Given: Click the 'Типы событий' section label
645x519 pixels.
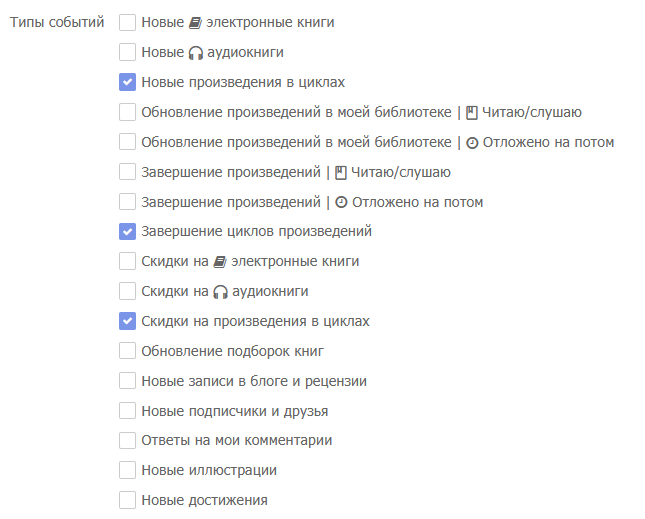Looking at the screenshot, I should [56, 22].
